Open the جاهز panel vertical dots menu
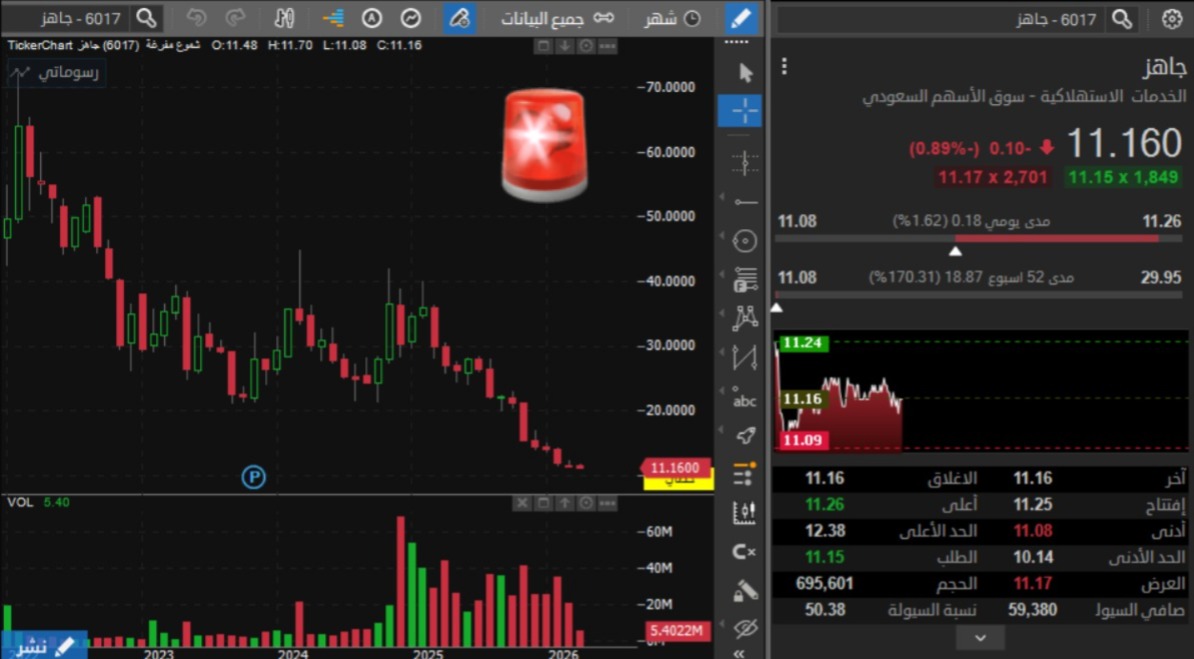The image size is (1194, 659). pos(784,67)
